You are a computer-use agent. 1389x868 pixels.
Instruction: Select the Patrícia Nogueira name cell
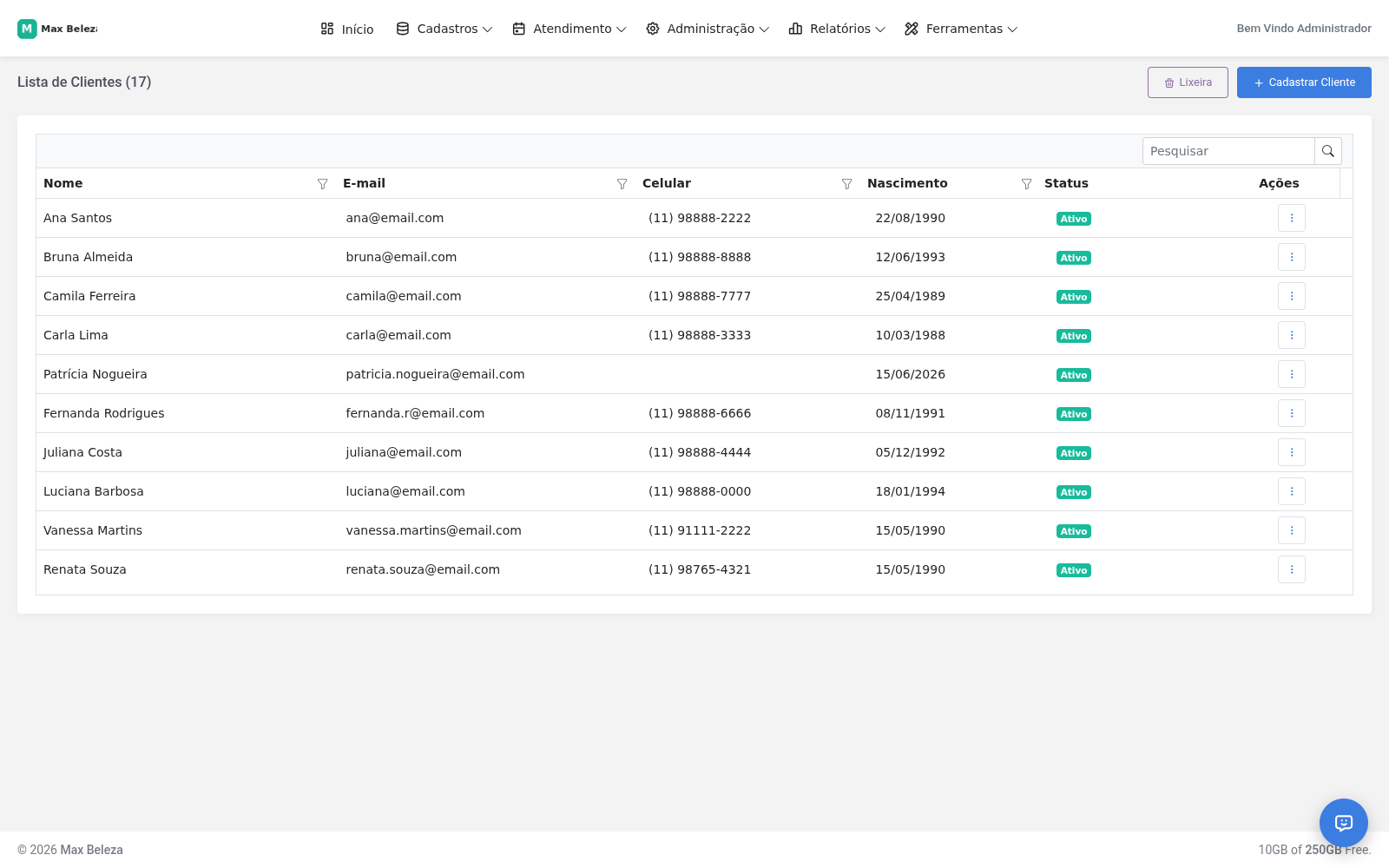tap(95, 374)
